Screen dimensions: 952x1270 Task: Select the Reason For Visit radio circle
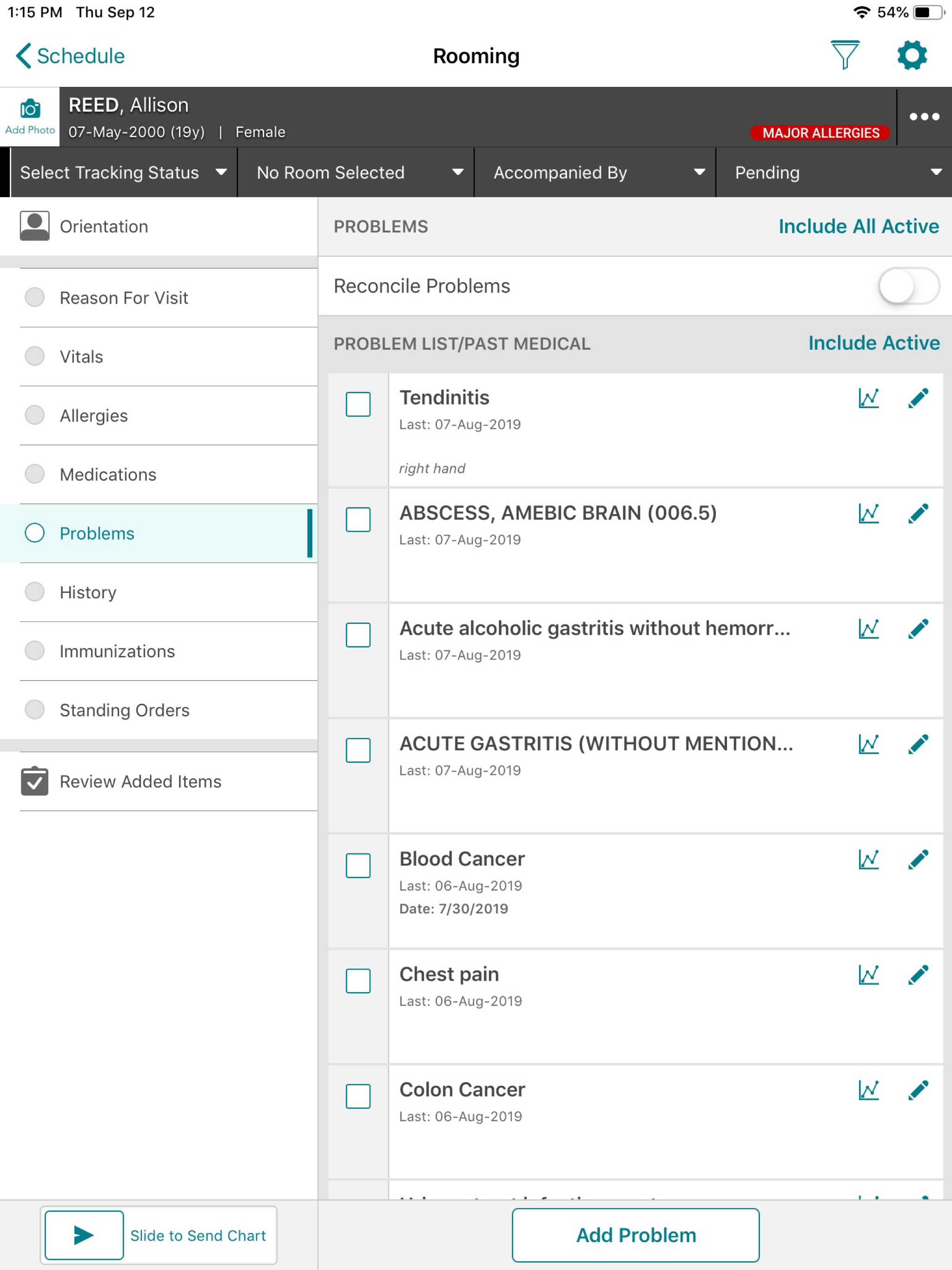34,298
